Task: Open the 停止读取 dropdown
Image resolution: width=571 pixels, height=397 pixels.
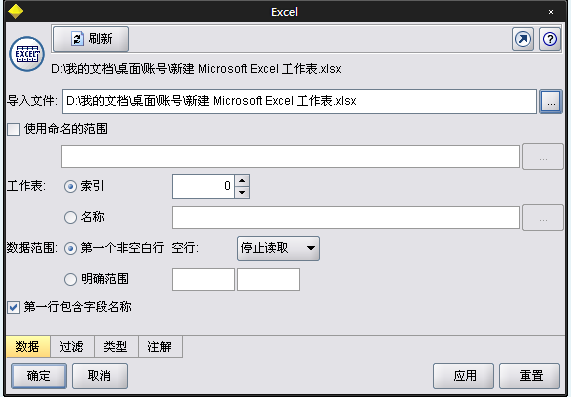Action: coord(278,248)
